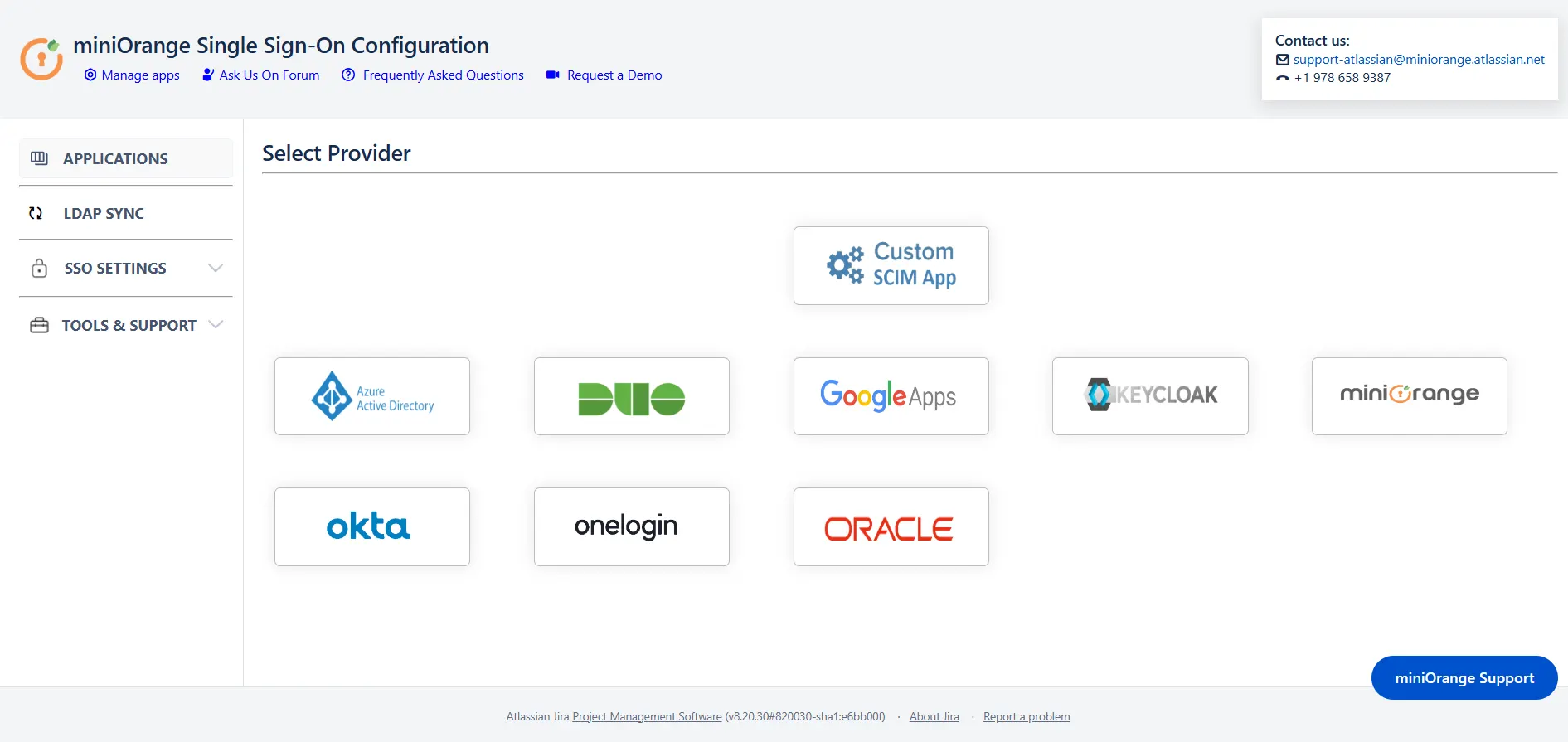Open Frequently Asked Questions link
Screen dimensions: 1568x742
click(444, 75)
